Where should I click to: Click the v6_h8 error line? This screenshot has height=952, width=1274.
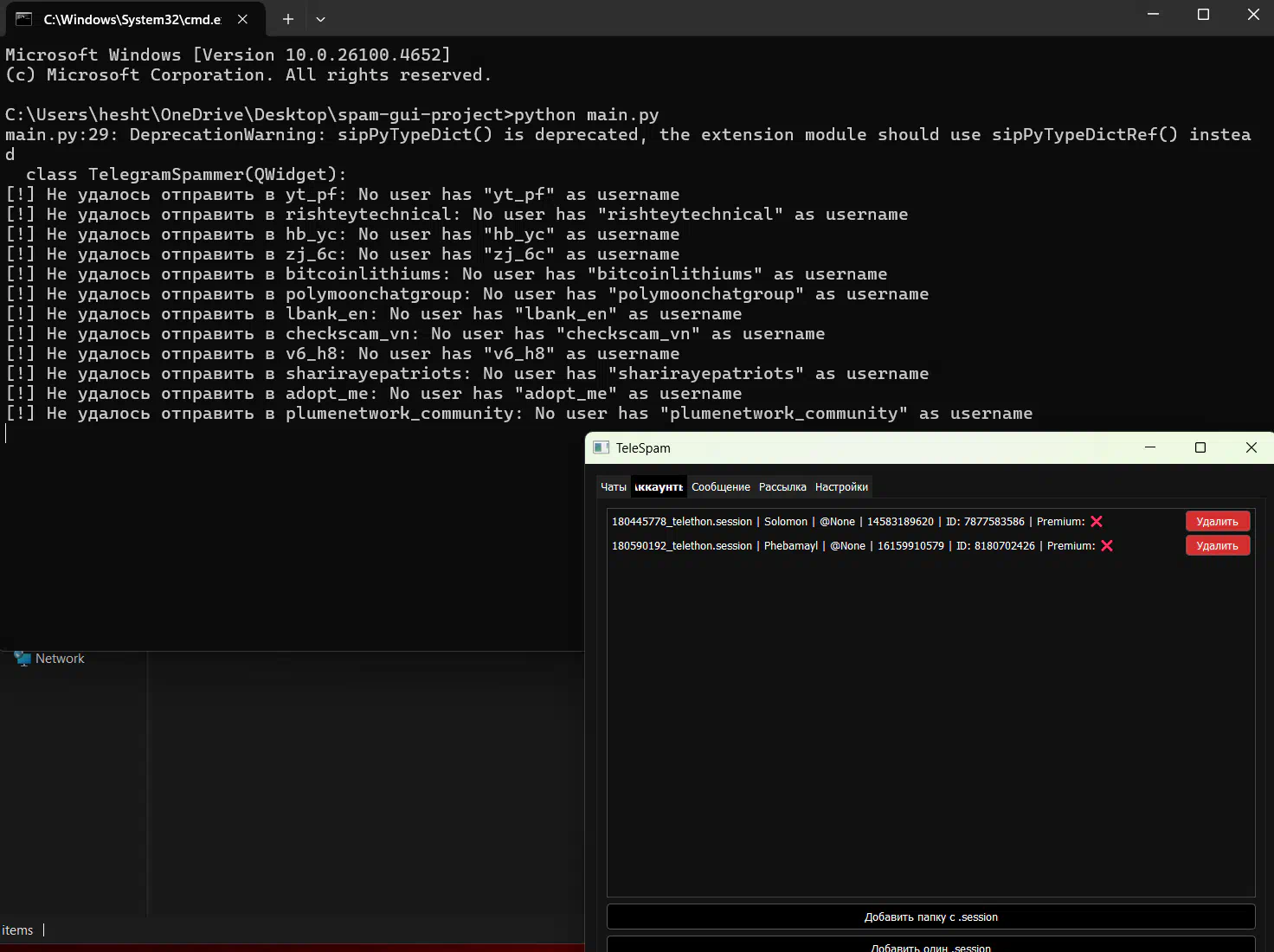click(343, 354)
